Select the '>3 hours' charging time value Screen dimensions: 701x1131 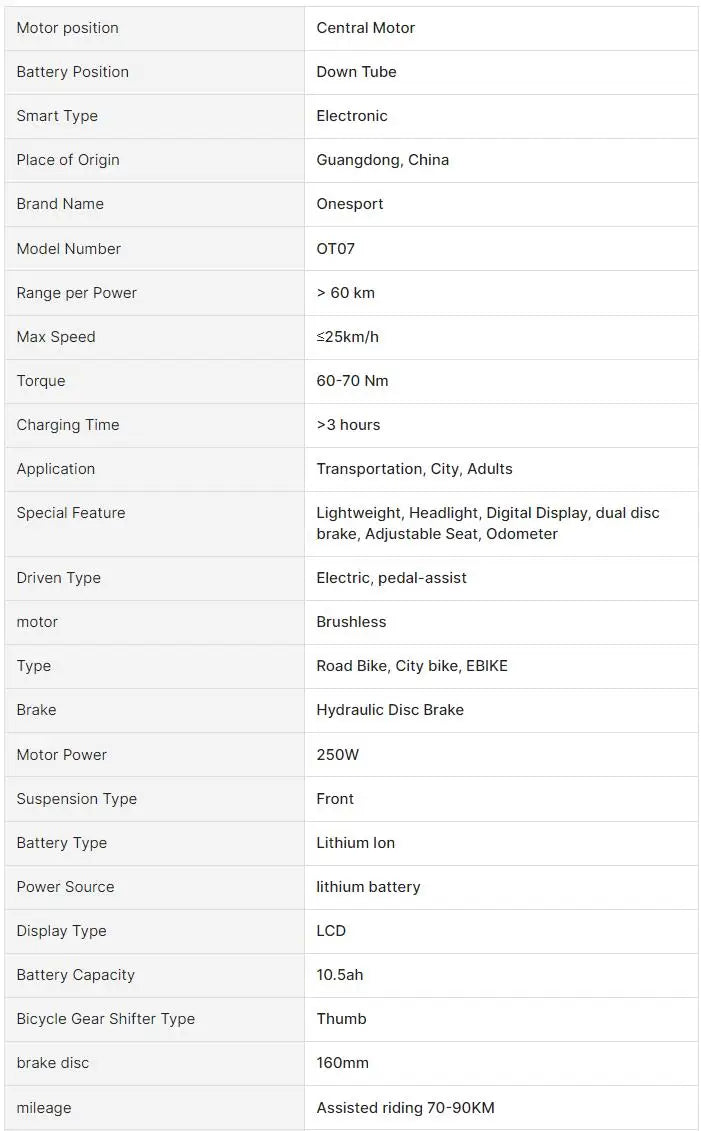point(348,425)
